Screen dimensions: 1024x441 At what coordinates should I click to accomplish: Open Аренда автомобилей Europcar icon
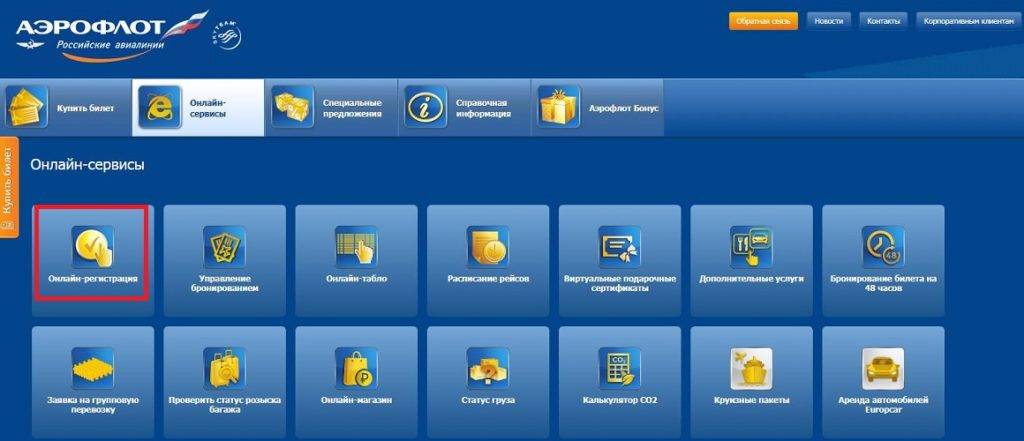(x=883, y=368)
